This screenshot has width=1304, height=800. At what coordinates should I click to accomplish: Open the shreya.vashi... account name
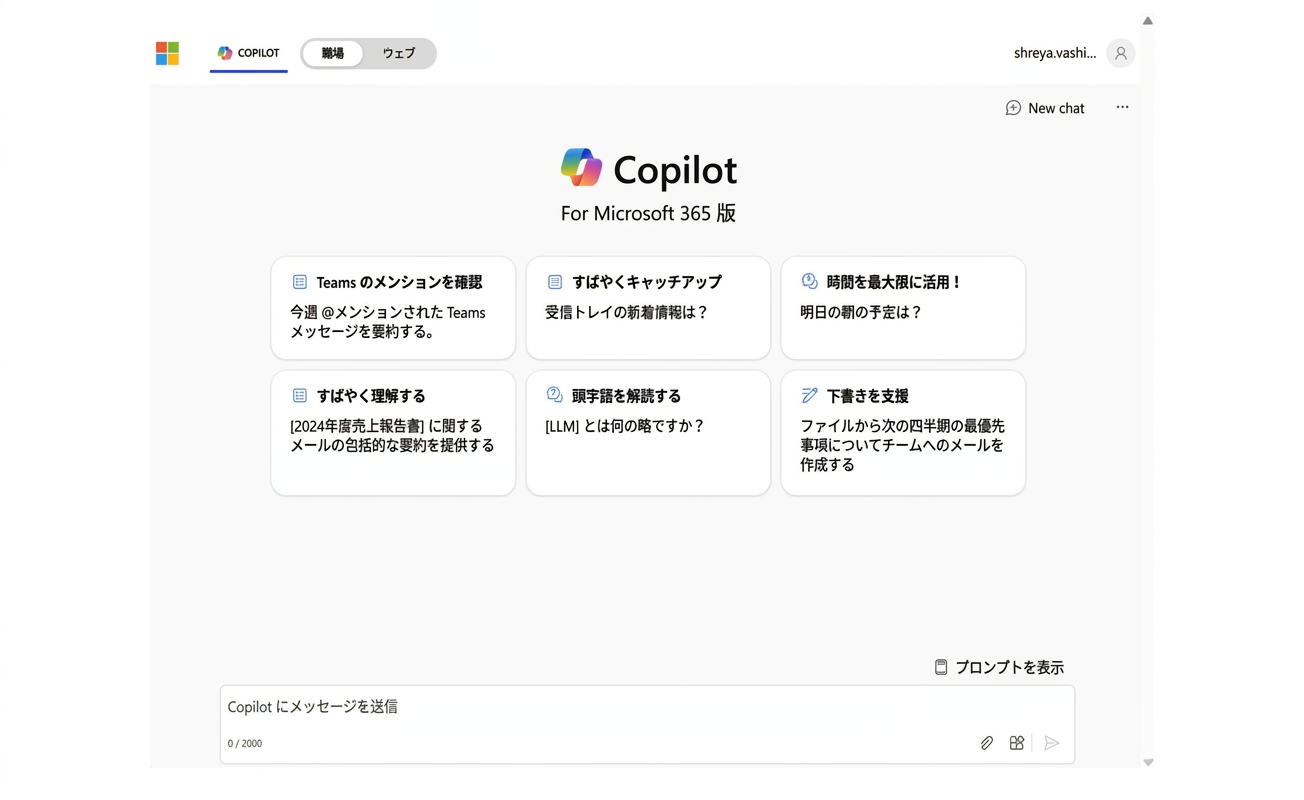coord(1055,53)
